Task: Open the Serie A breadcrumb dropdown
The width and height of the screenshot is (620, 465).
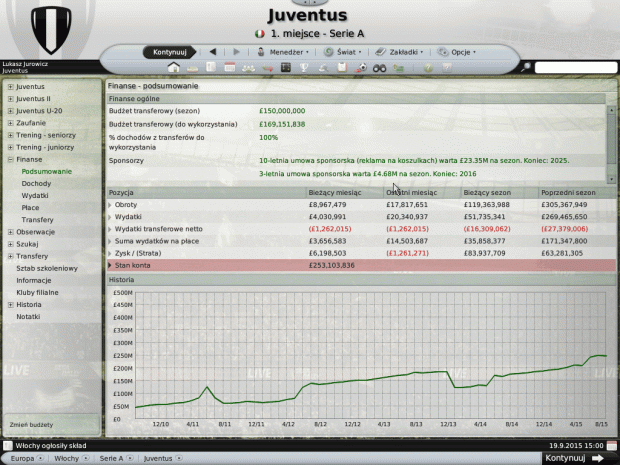Action: pos(129,458)
